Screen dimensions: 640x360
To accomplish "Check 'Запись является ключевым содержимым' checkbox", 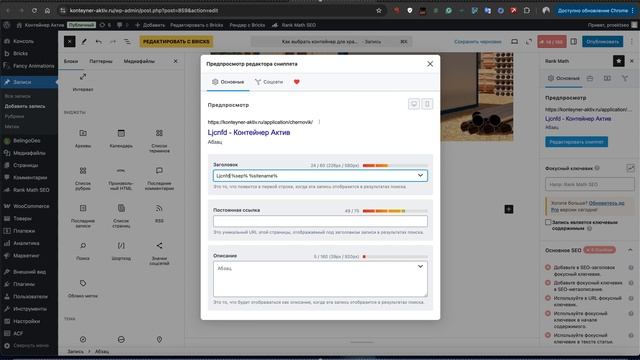I will [548, 222].
